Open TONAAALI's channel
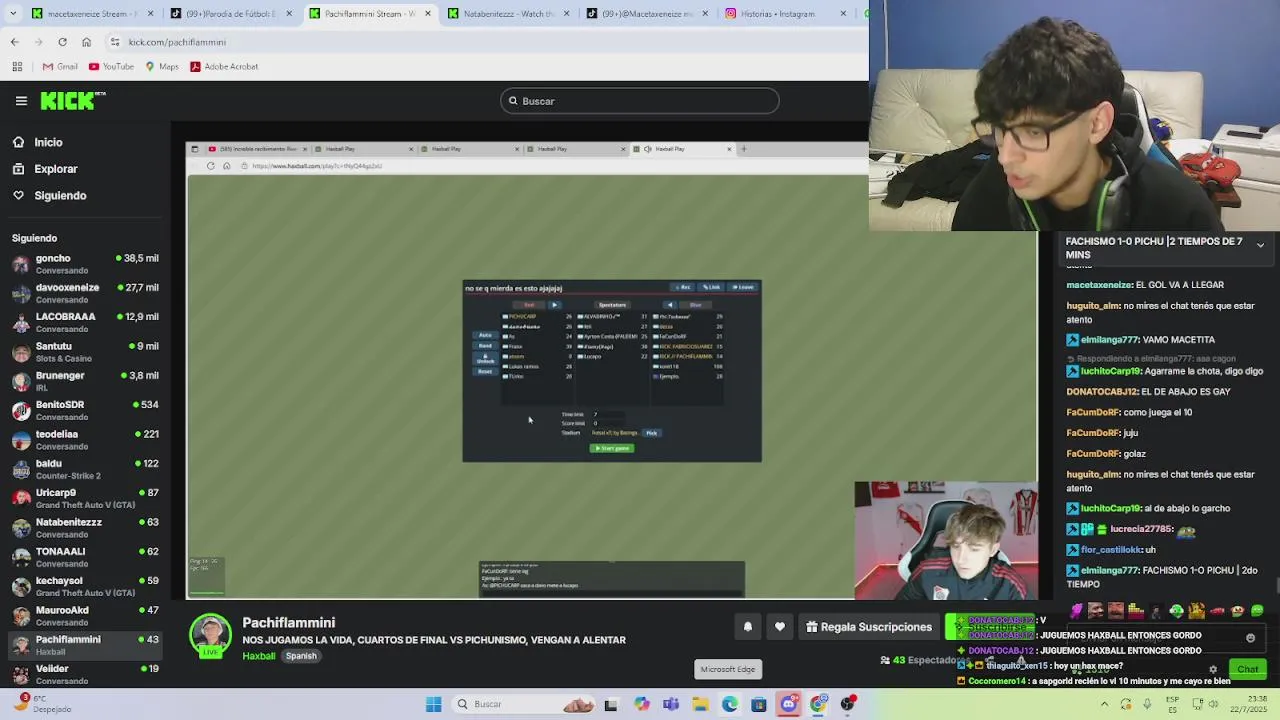The width and height of the screenshot is (1280, 720). coord(85,557)
